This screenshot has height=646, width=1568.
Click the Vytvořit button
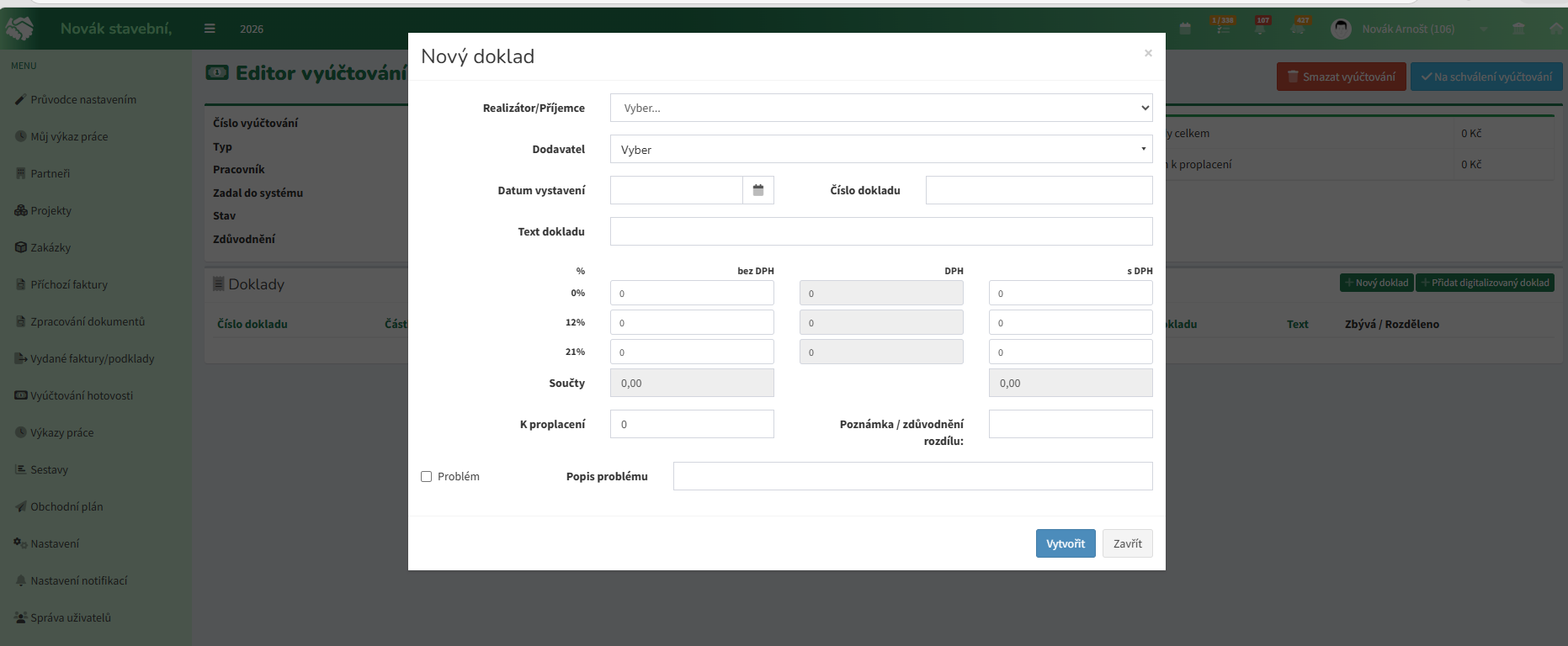1066,543
